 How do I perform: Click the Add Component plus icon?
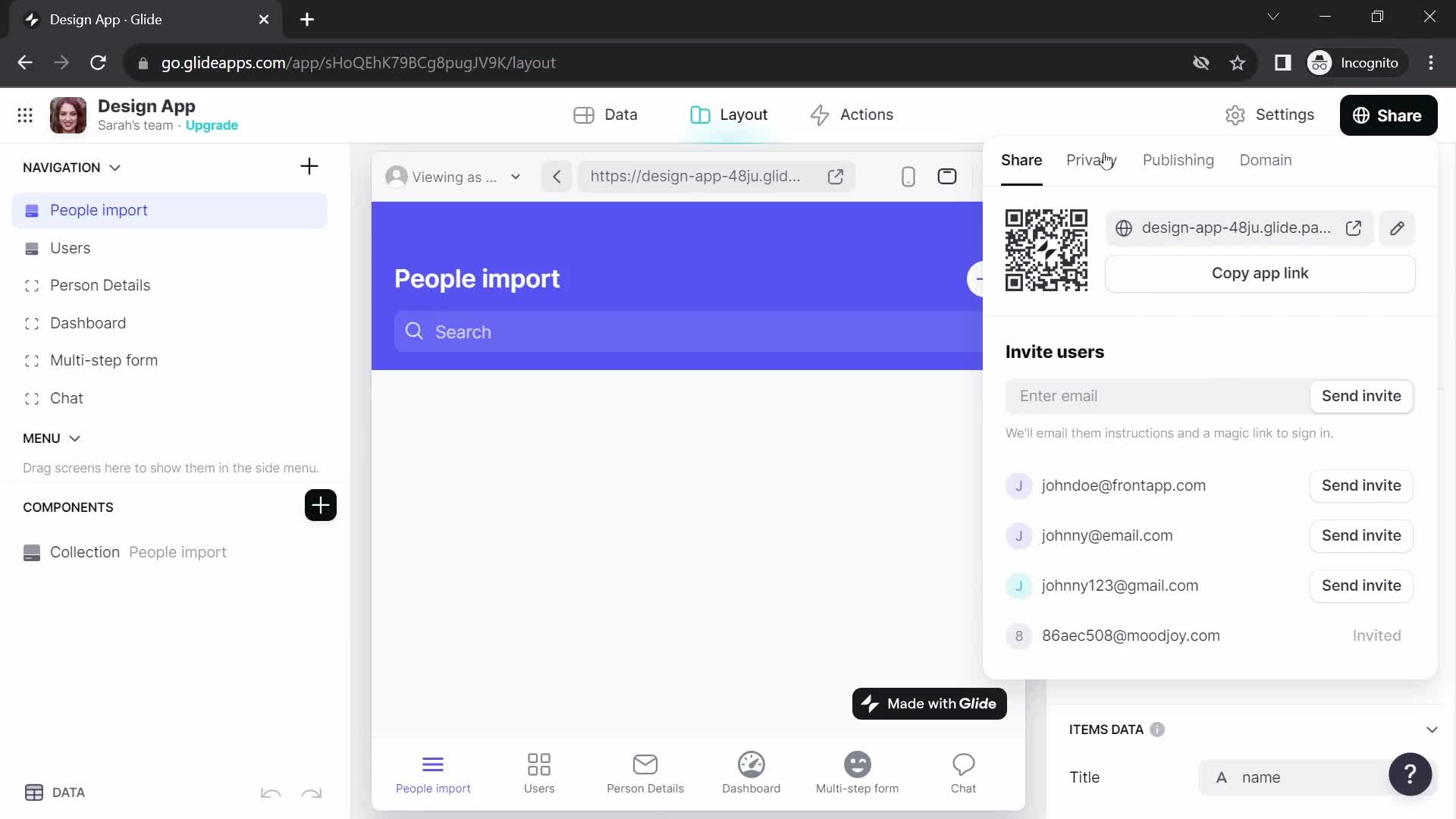pyautogui.click(x=320, y=505)
